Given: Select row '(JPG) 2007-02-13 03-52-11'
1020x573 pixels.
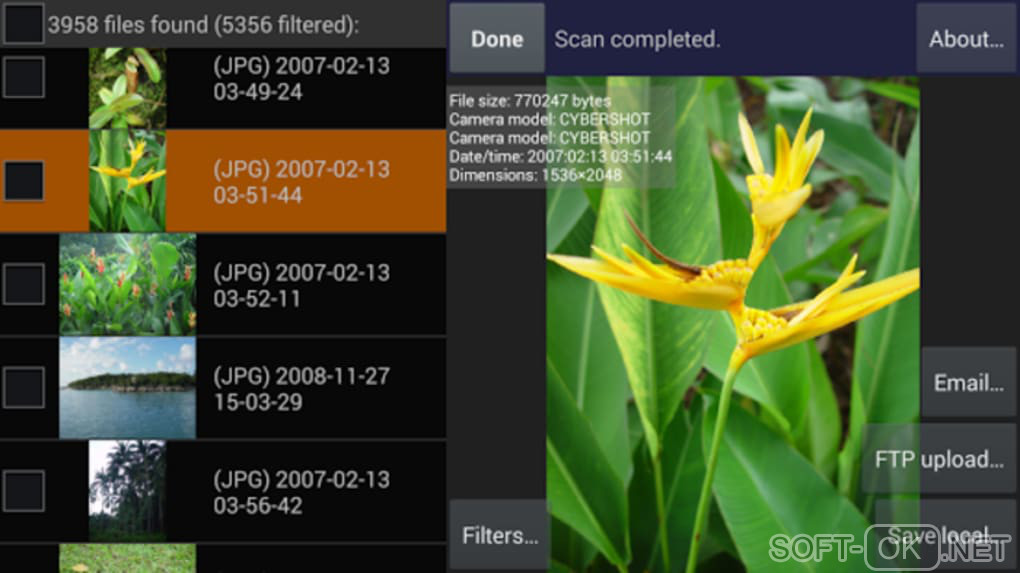Looking at the screenshot, I should coord(223,284).
